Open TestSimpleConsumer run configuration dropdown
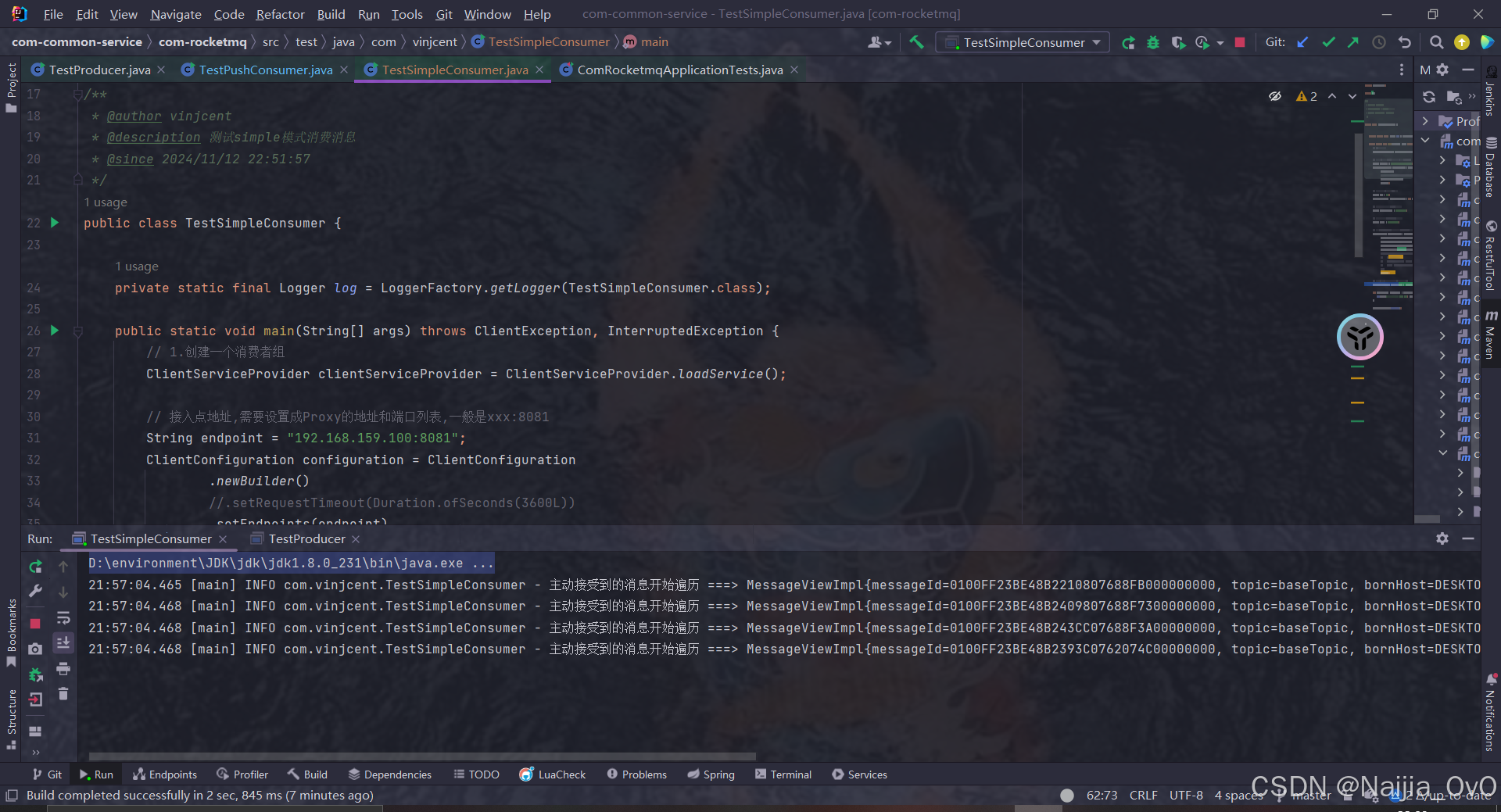This screenshot has width=1501, height=812. pyautogui.click(x=1023, y=42)
